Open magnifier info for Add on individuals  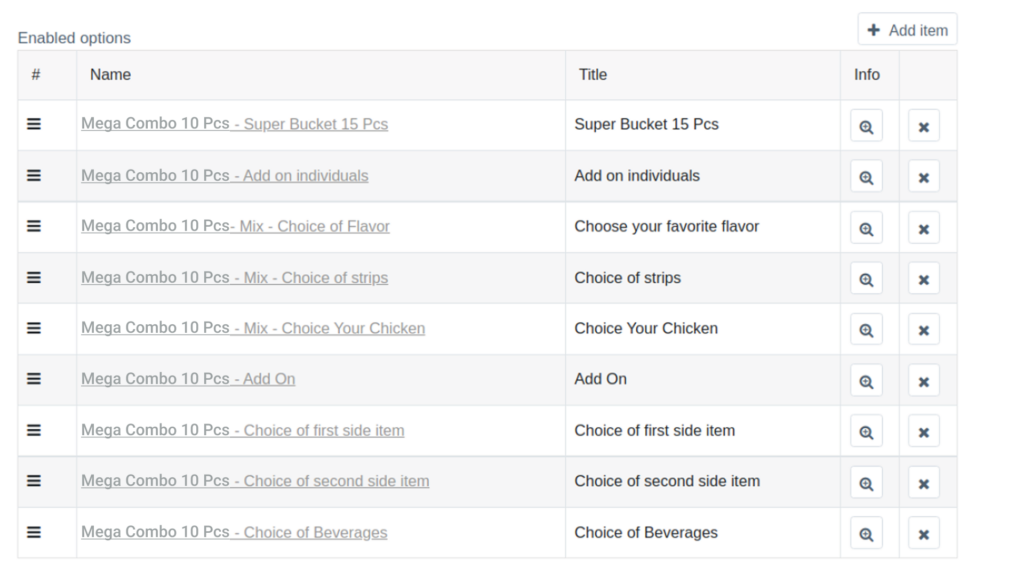coord(866,177)
